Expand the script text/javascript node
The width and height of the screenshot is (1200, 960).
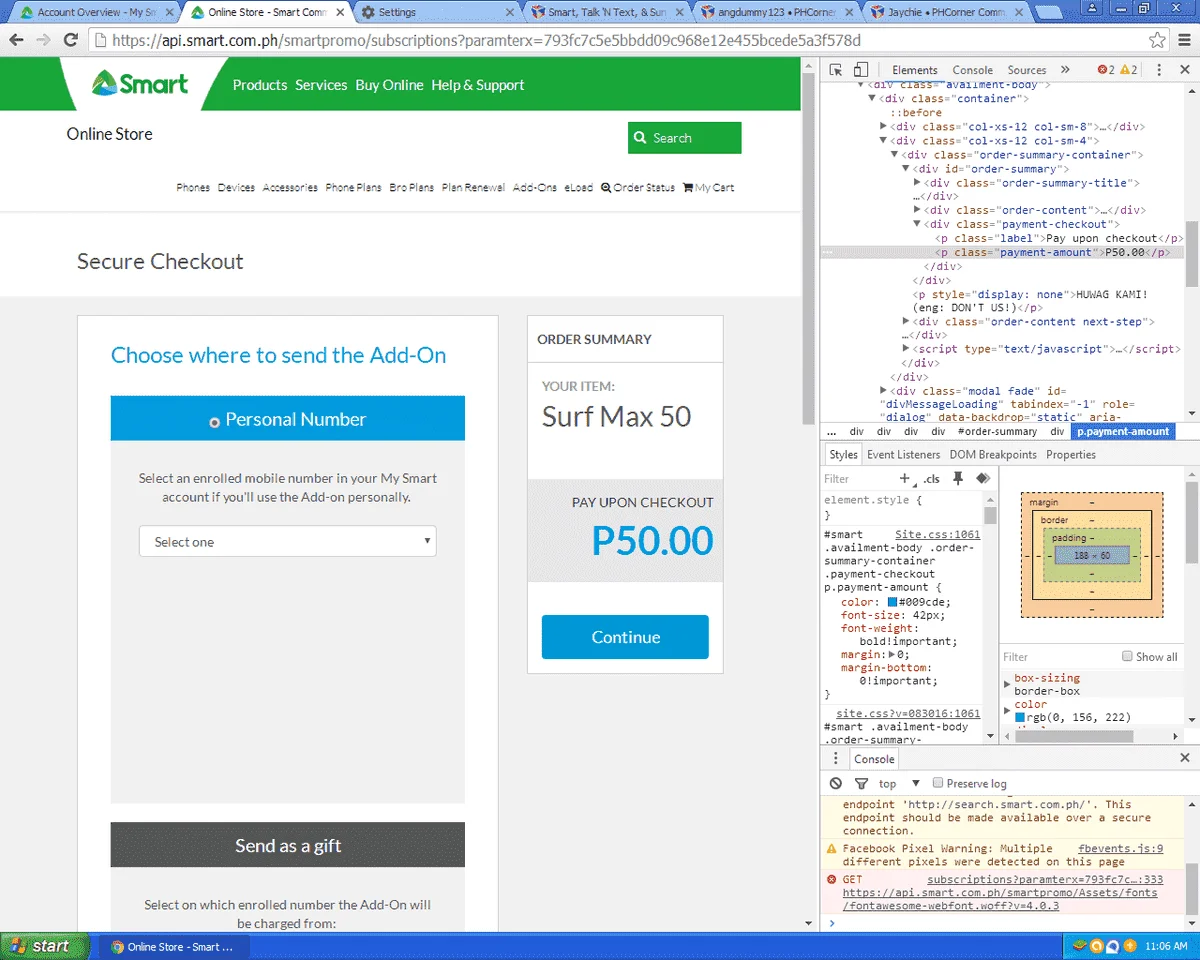(x=907, y=349)
